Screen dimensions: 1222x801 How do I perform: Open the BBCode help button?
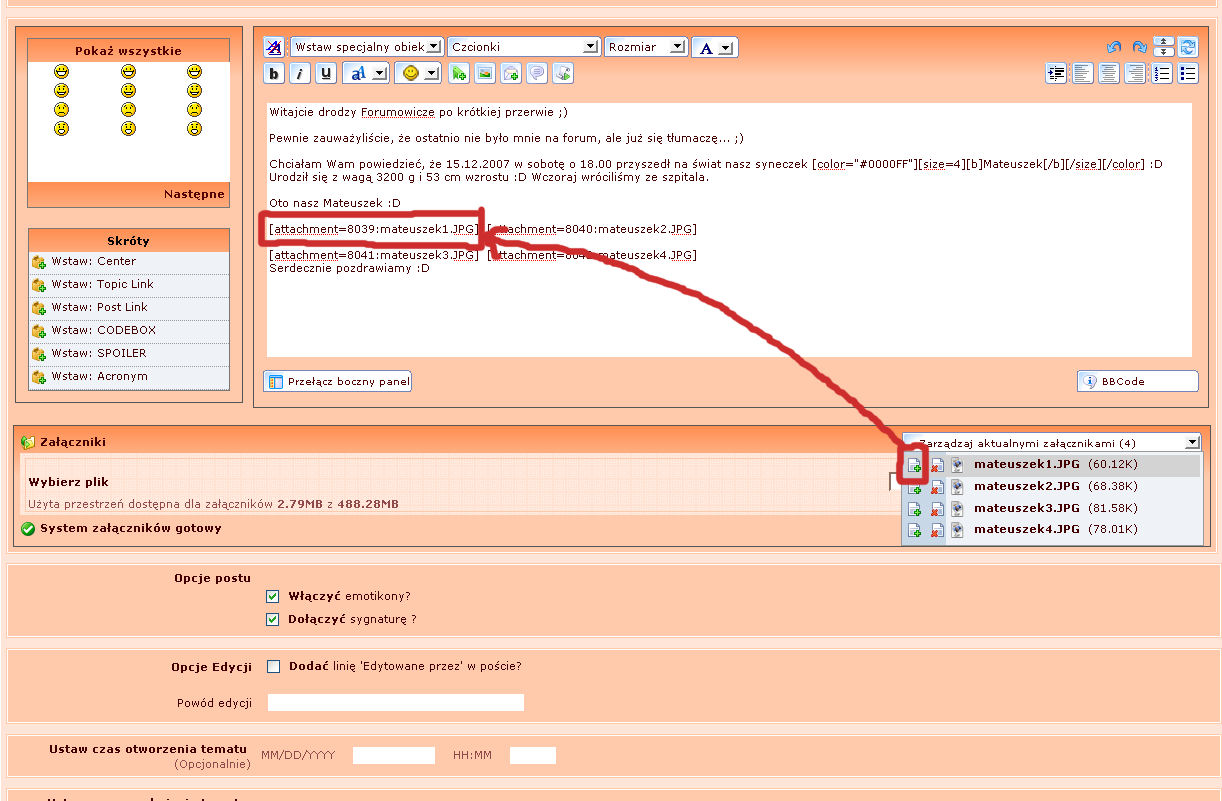1137,381
